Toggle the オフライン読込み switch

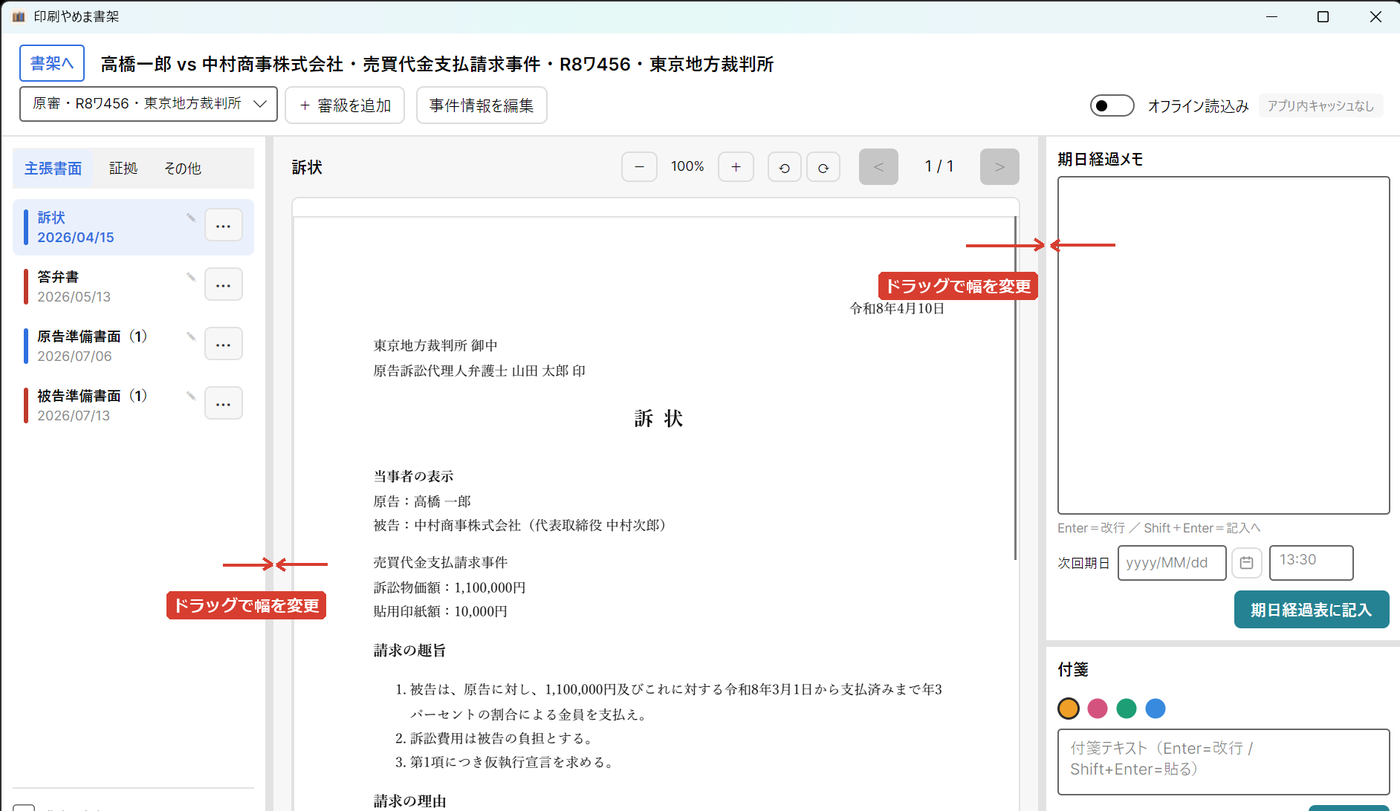(x=1112, y=105)
